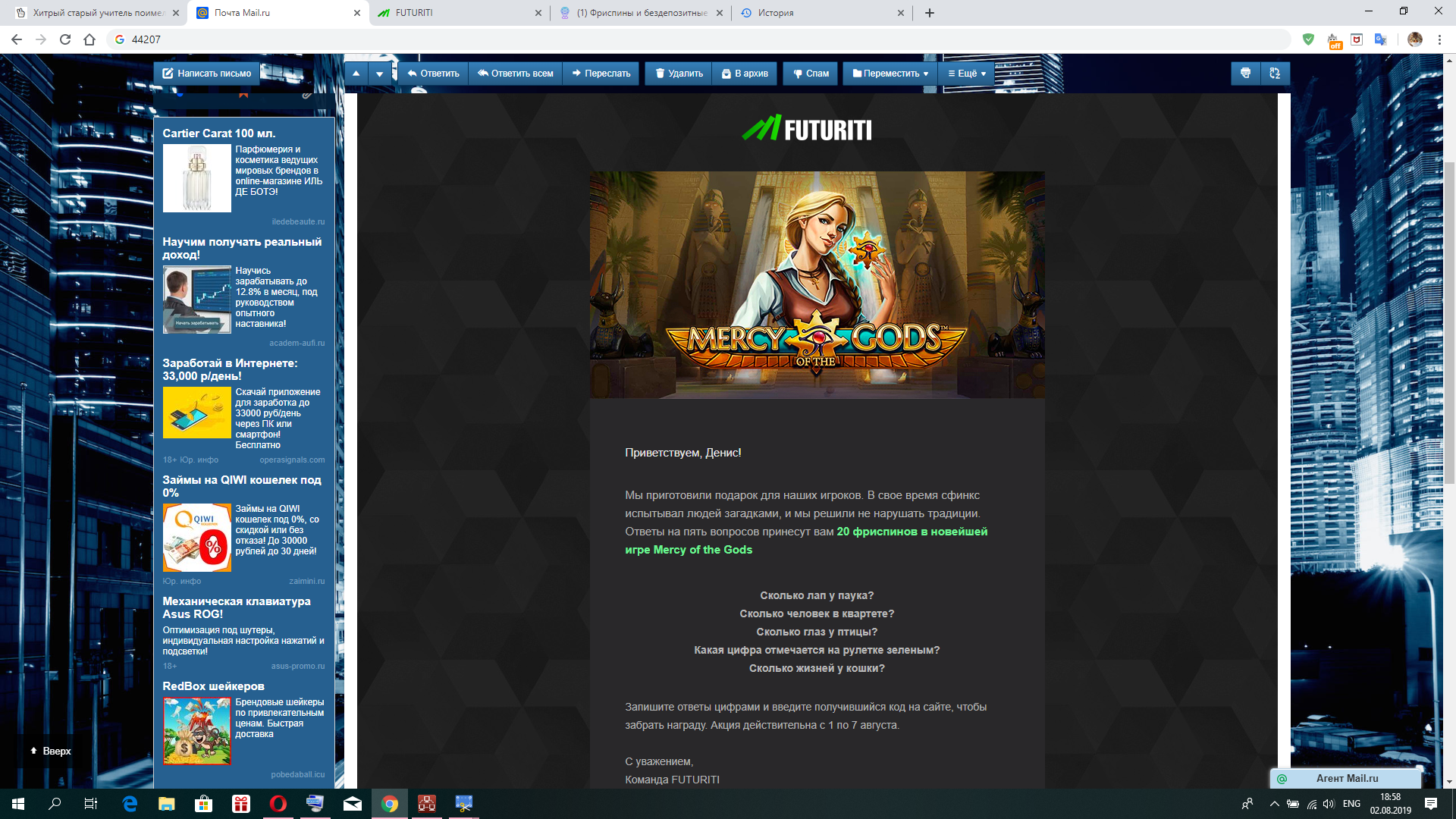Open Windows notification center
Image resolution: width=1456 pixels, height=819 pixels.
click(1431, 804)
